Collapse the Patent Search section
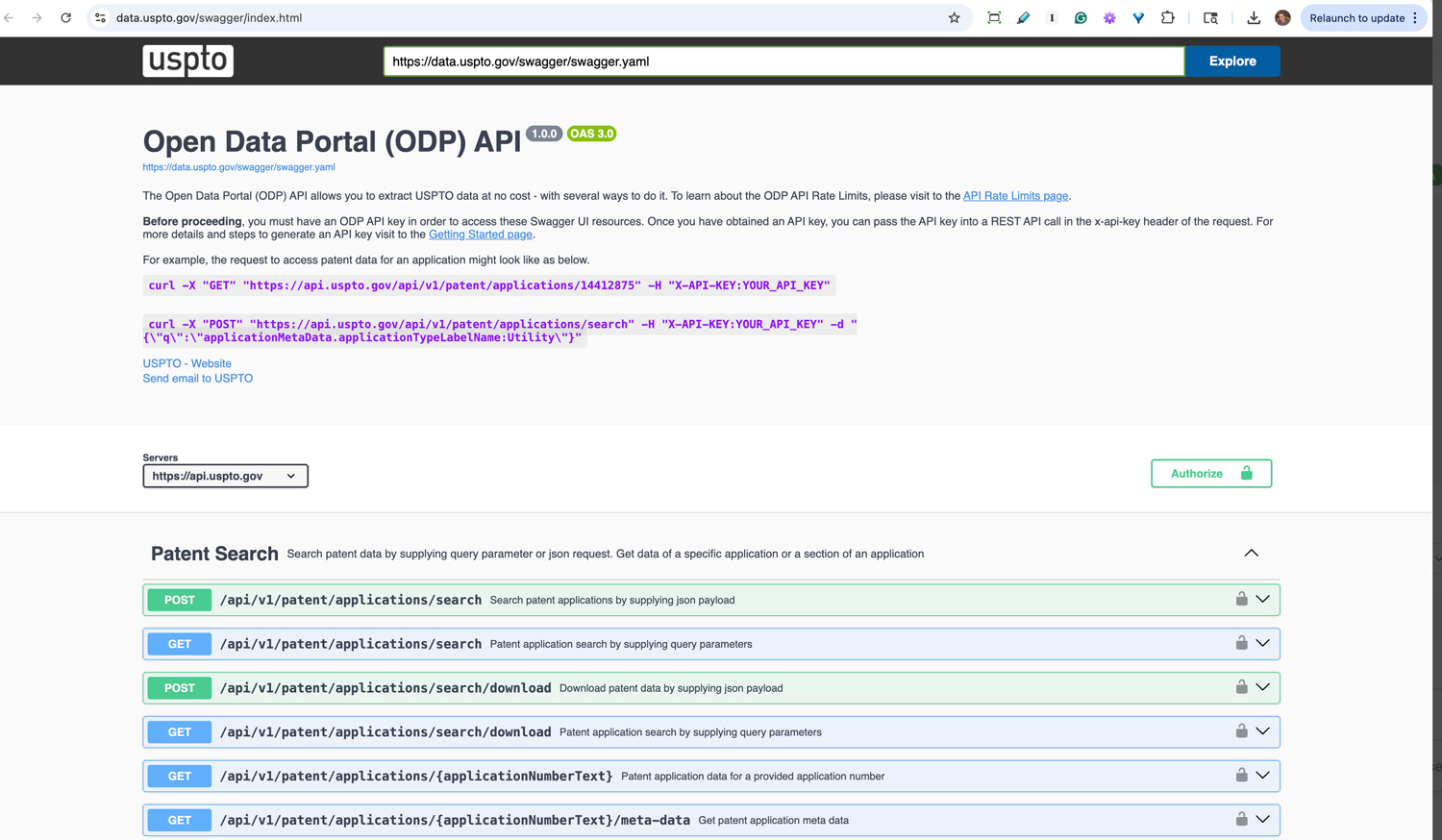Viewport: 1442px width, 840px height. (1251, 554)
